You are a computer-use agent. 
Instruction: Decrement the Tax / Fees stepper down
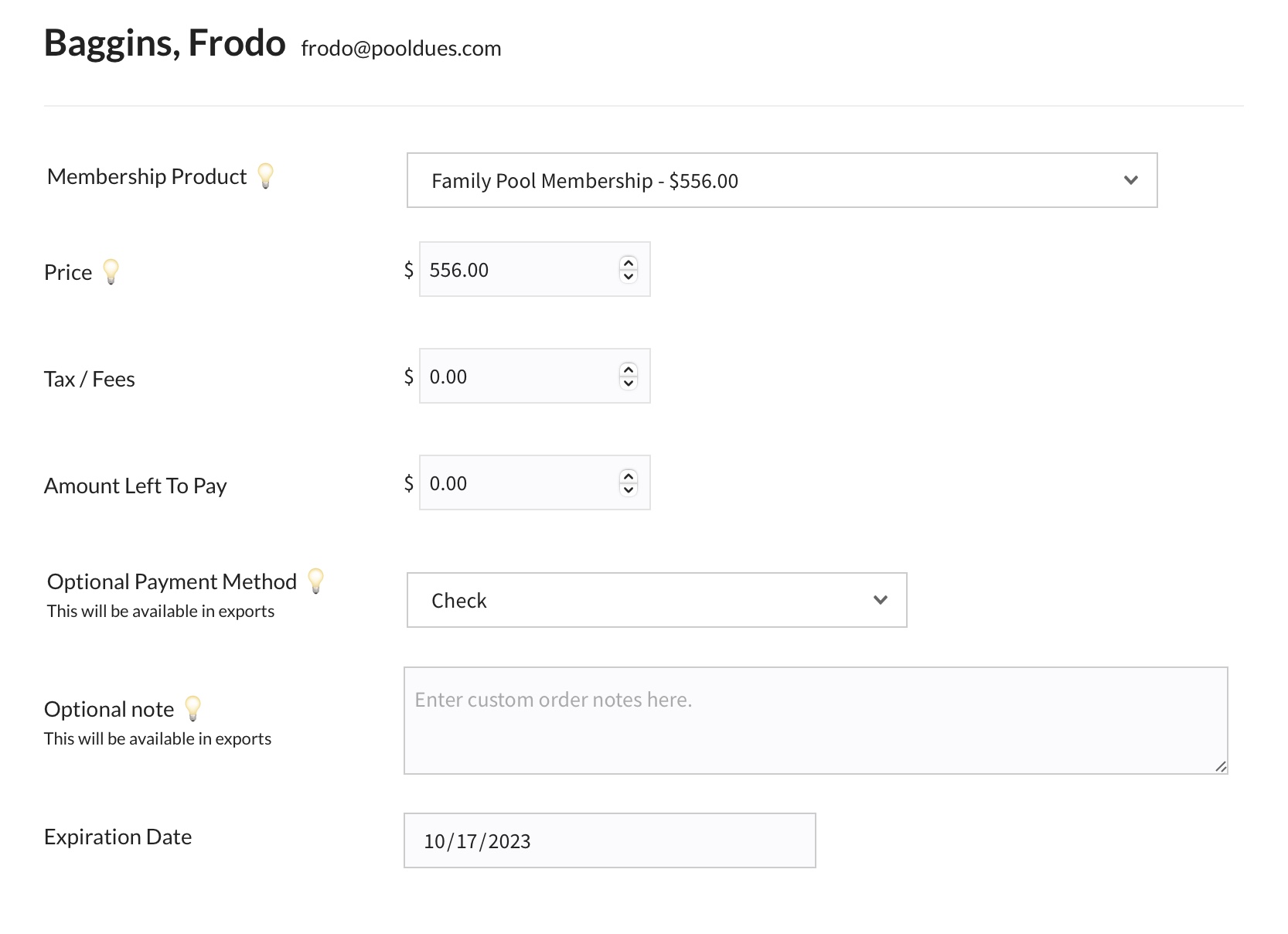coord(629,383)
